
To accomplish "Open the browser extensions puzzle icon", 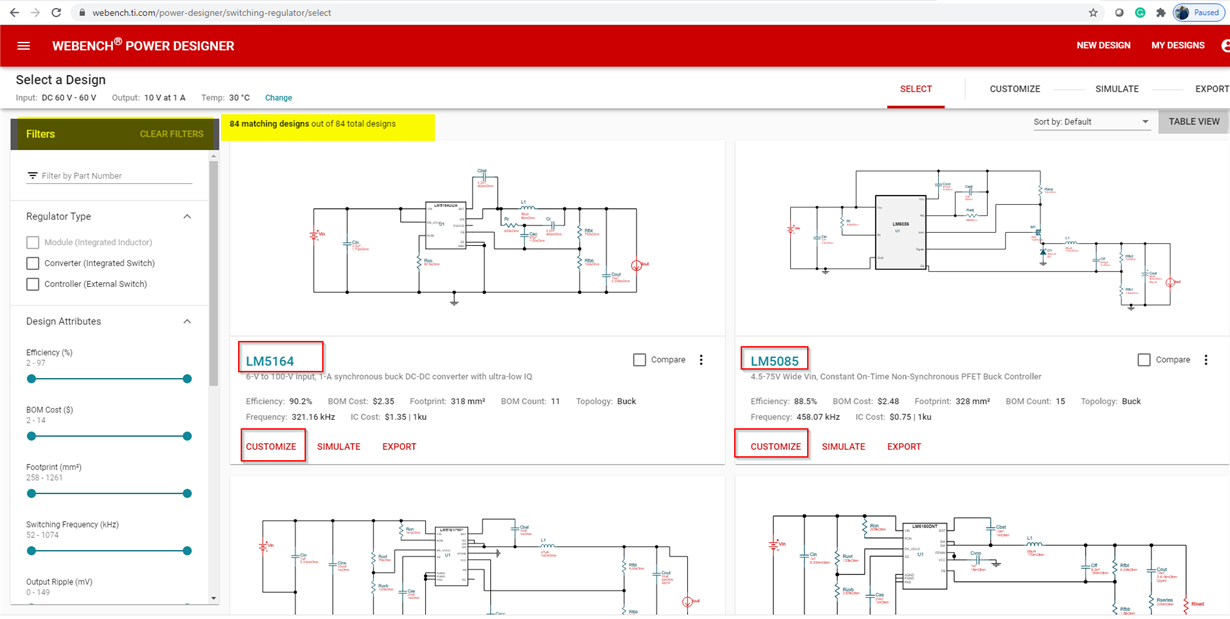I will (x=1160, y=13).
